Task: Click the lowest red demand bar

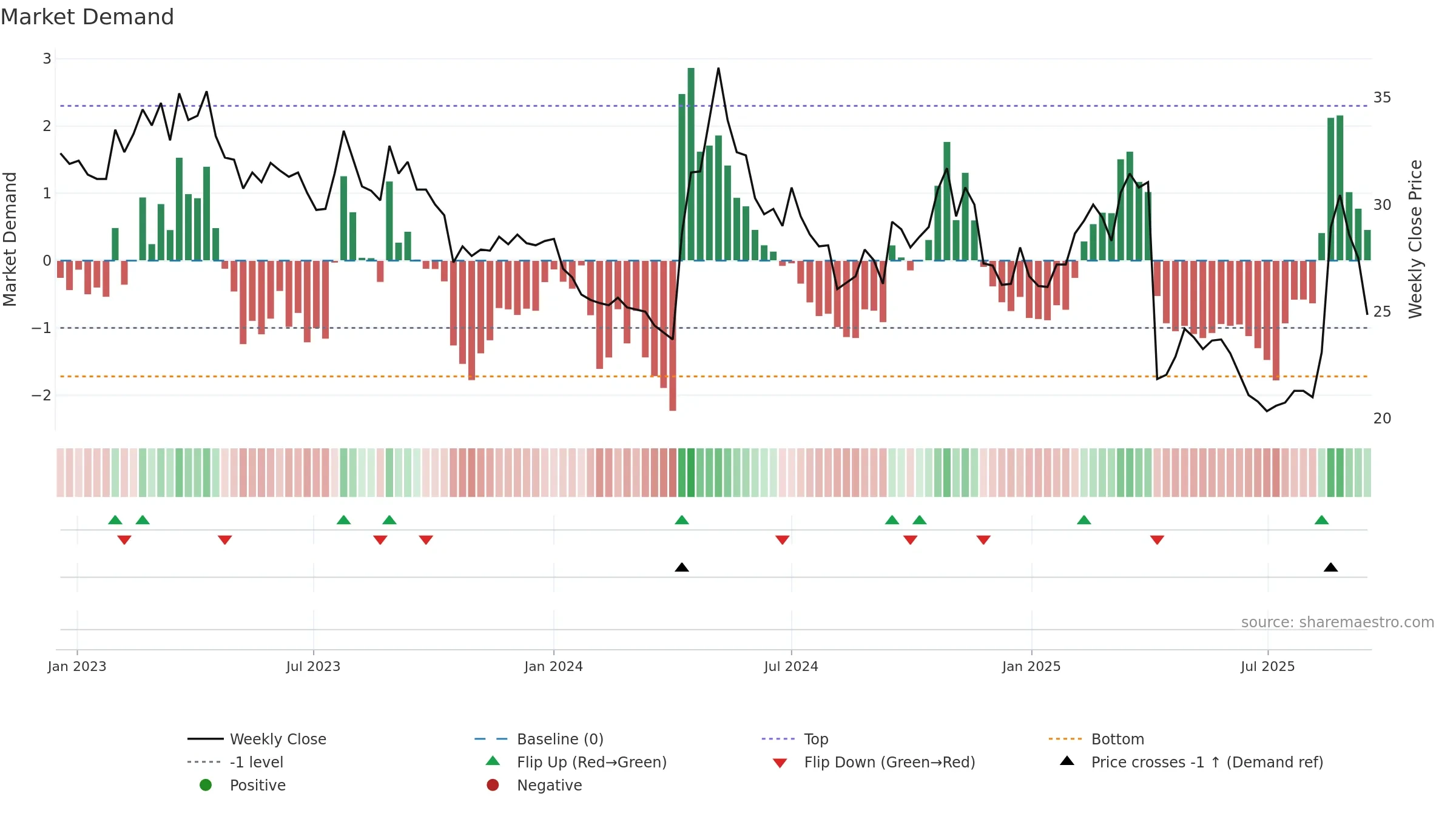Action: [x=673, y=335]
